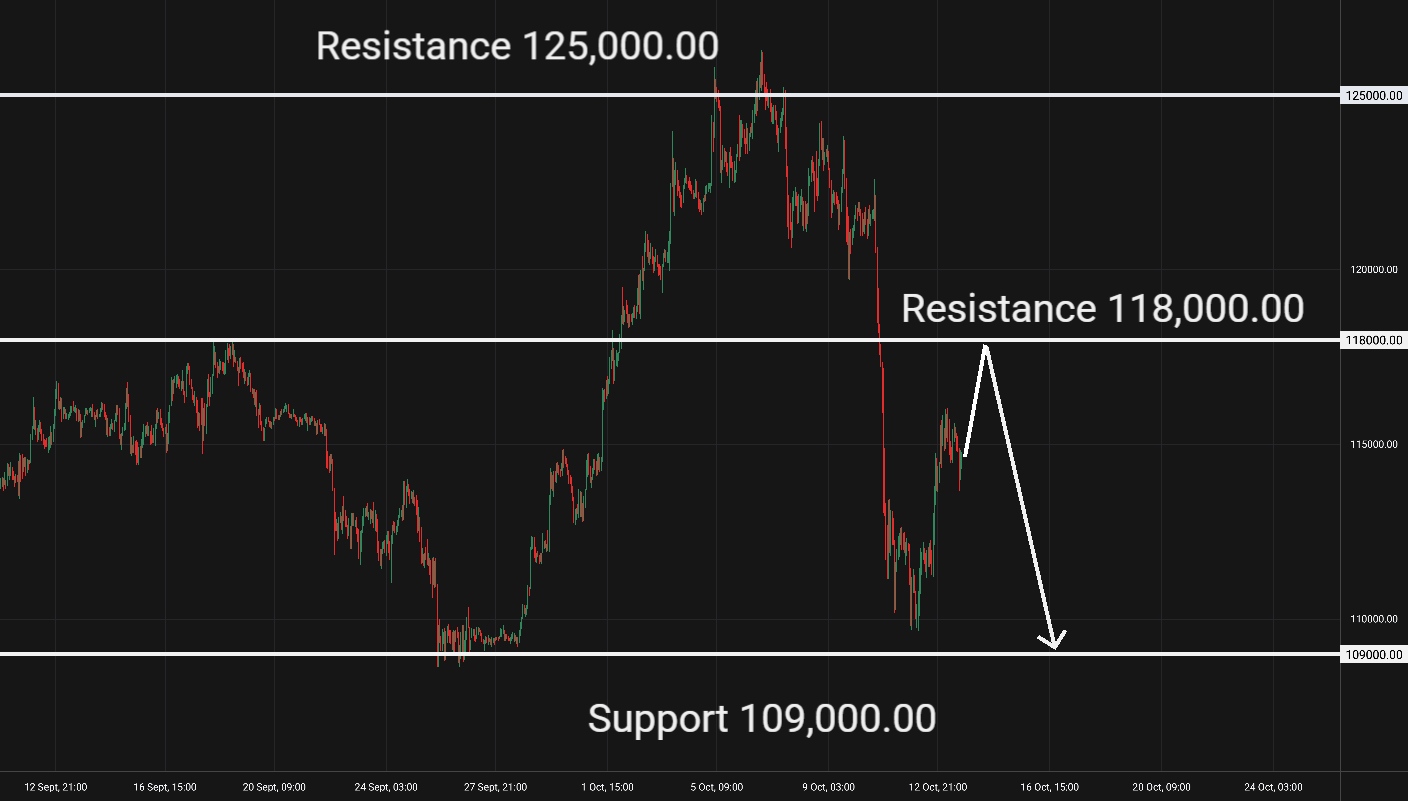The width and height of the screenshot is (1408, 801).
Task: Select the "24 Sept, 03:00" time label
Action: (x=385, y=787)
